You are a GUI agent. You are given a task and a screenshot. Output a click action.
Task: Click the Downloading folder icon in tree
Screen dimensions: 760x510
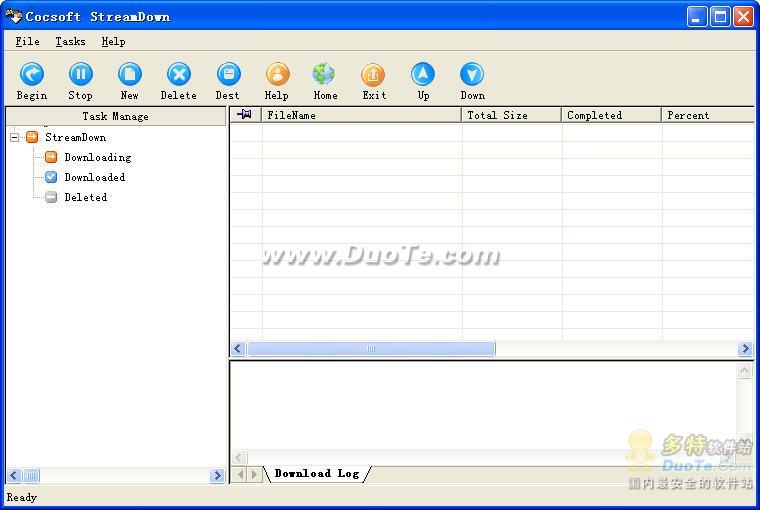coord(51,157)
